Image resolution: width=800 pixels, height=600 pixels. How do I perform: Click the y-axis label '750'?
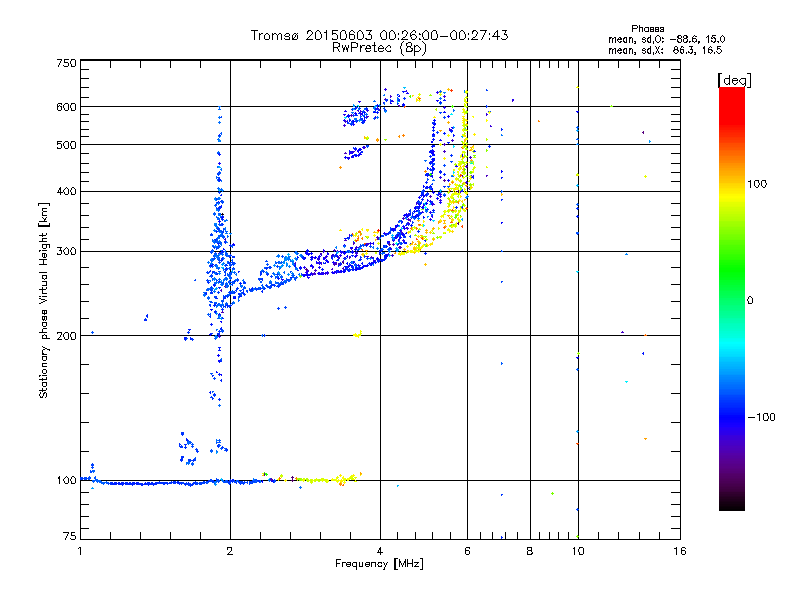tap(66, 63)
